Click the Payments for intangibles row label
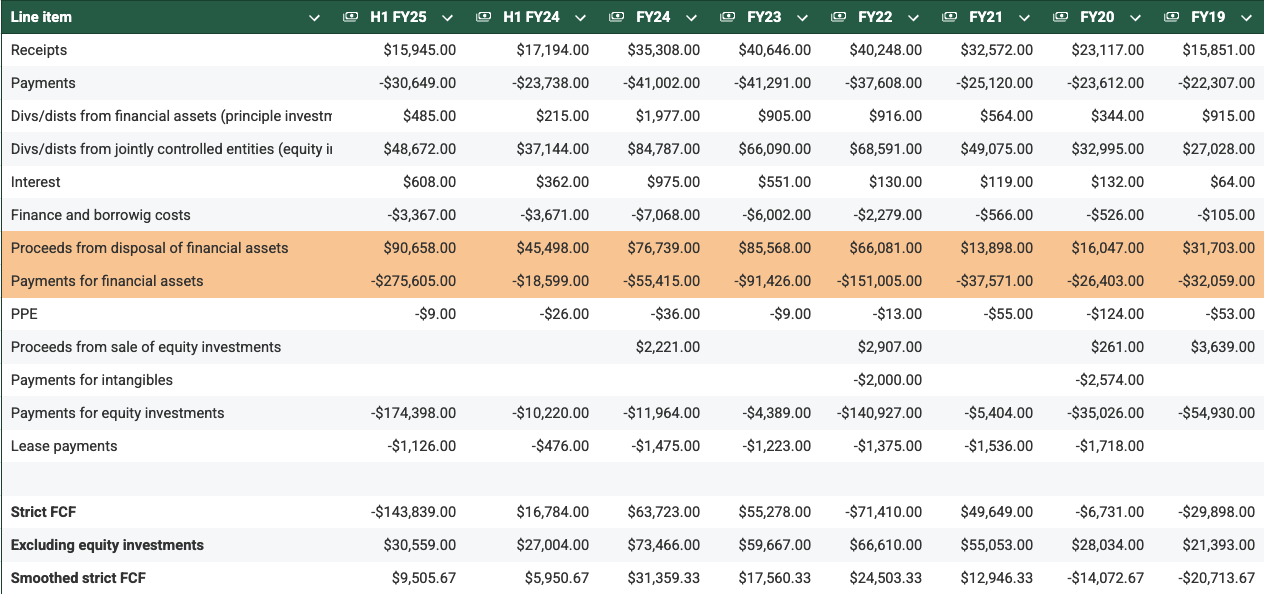 [x=92, y=380]
